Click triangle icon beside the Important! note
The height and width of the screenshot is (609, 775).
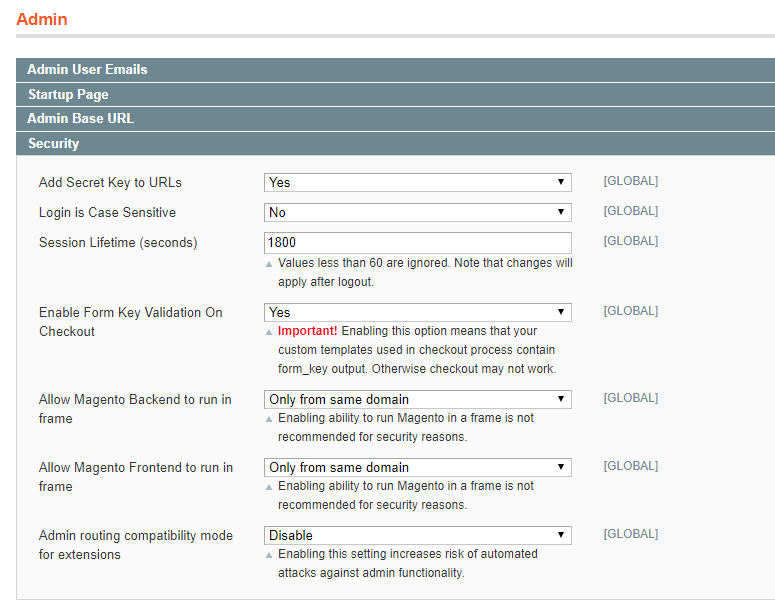point(269,332)
